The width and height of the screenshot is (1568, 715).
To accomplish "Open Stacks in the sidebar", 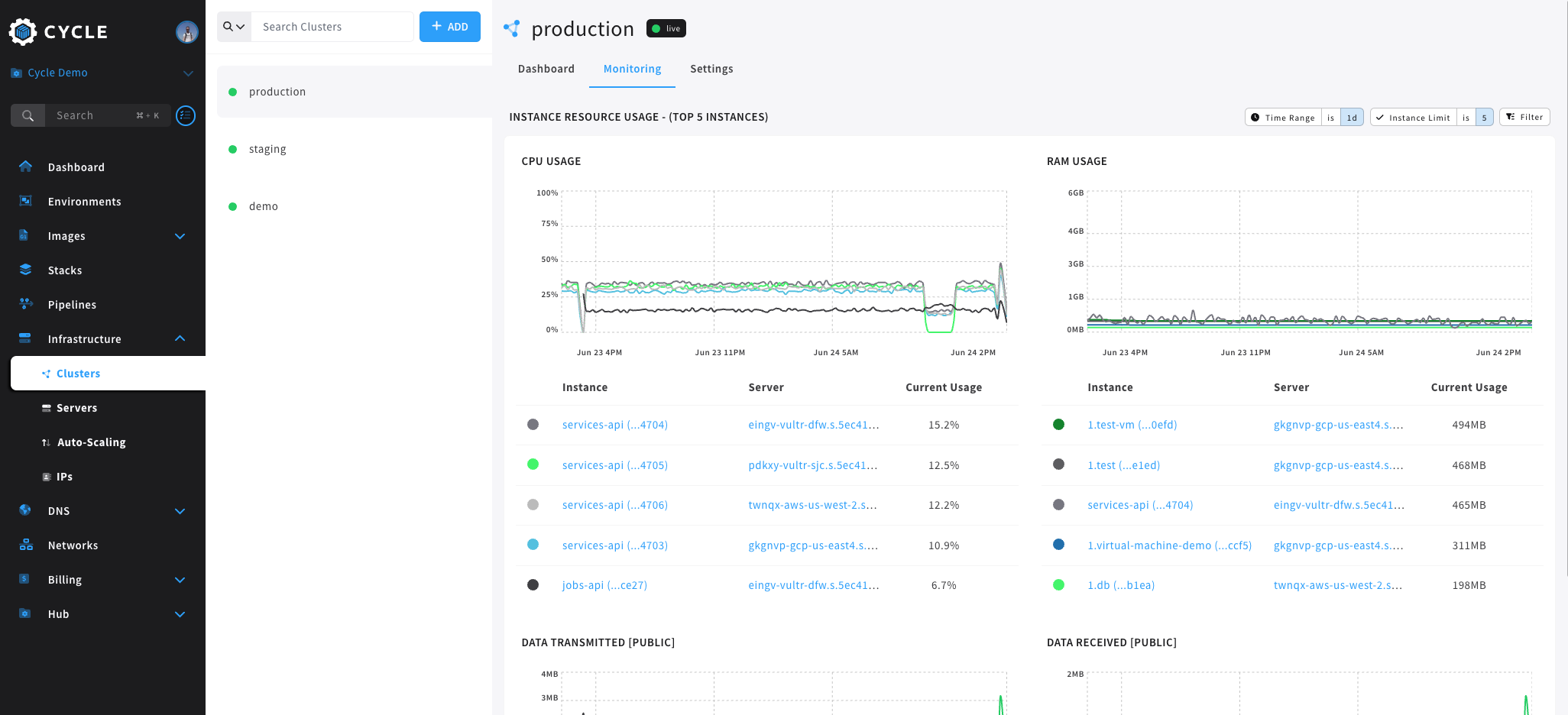I will tap(65, 270).
